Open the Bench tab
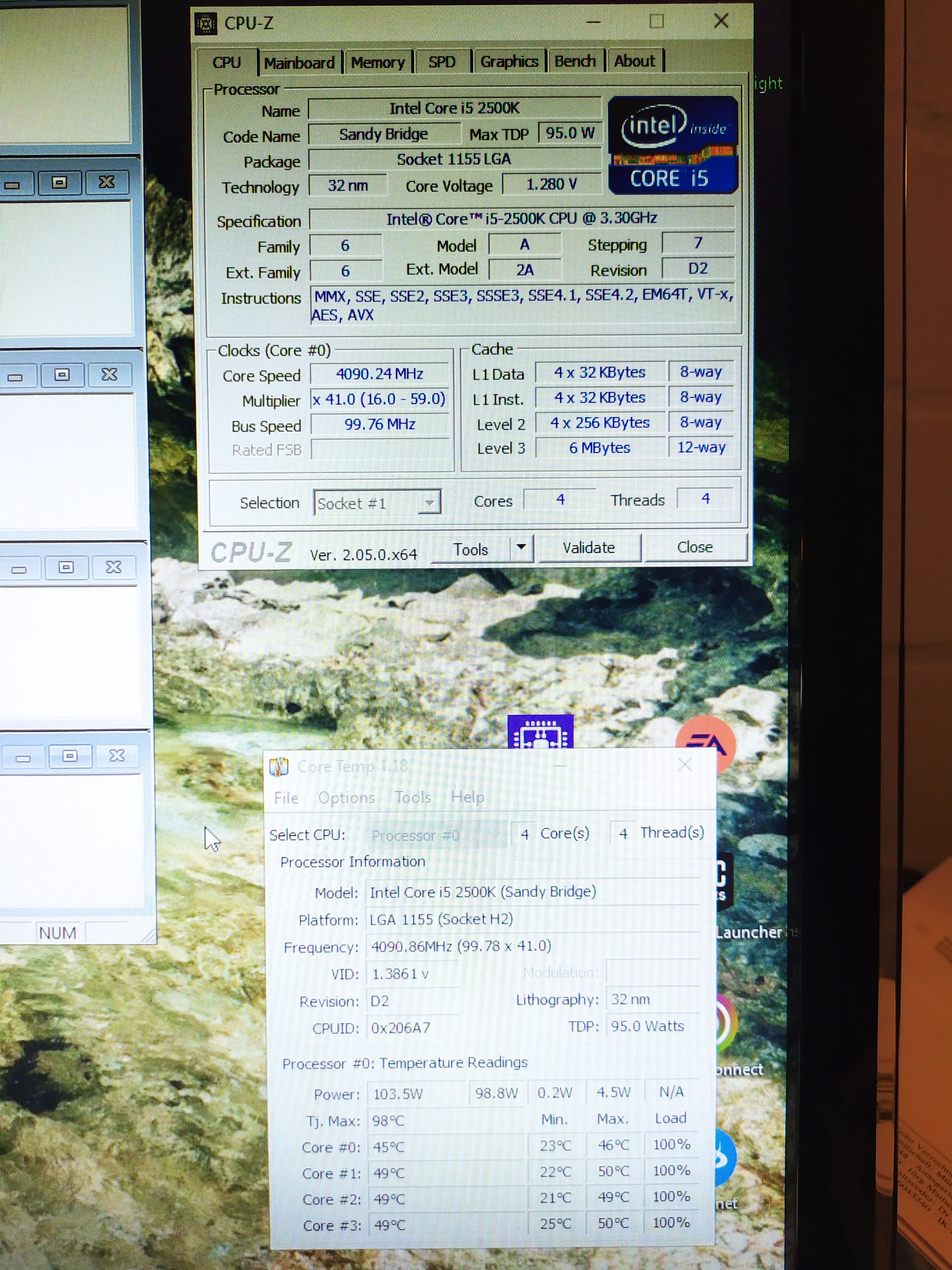The image size is (952, 1270). [x=575, y=61]
